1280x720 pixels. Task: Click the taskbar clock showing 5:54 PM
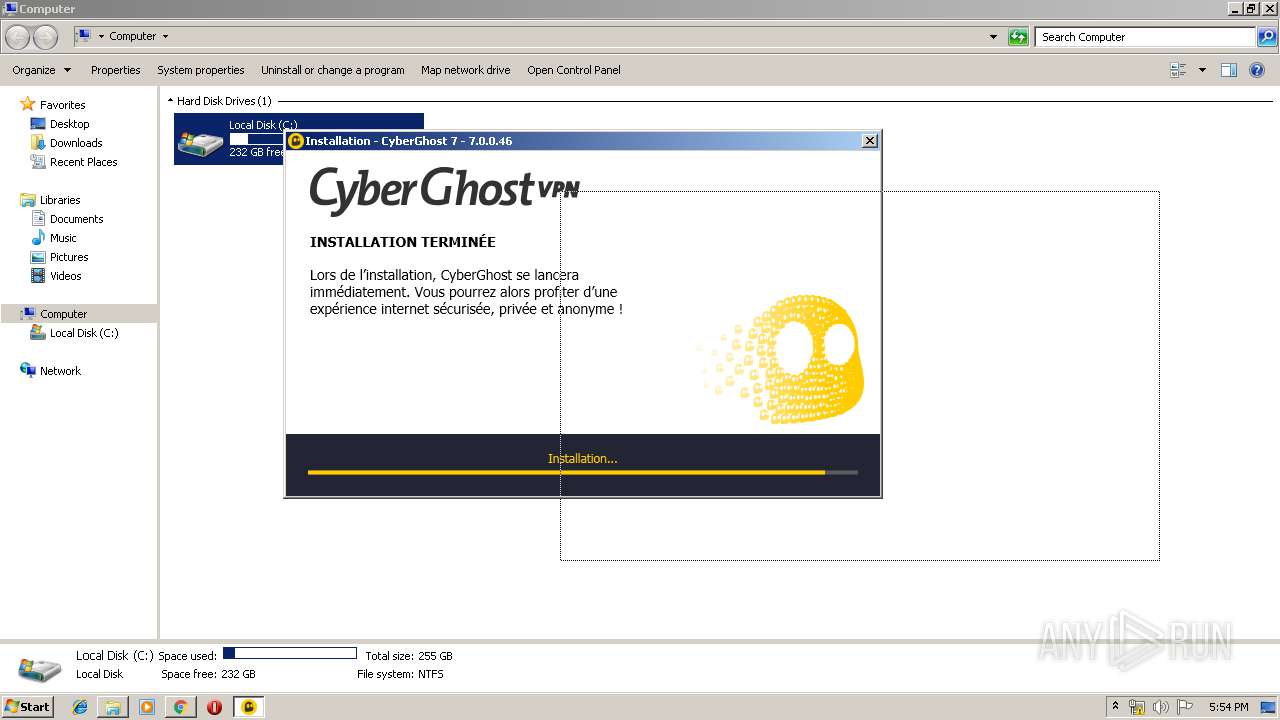pos(1228,707)
